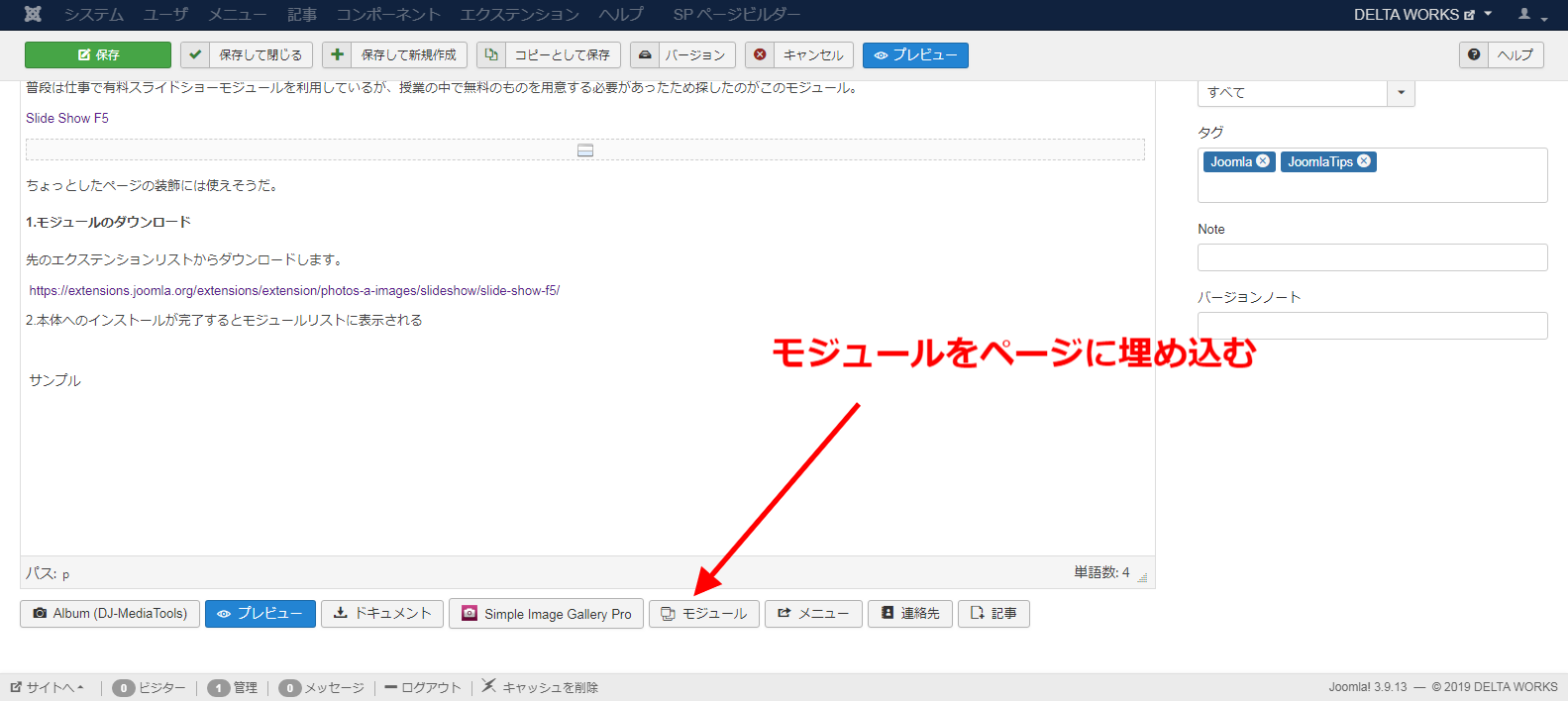Image resolution: width=1568 pixels, height=701 pixels.
Task: Click the サンプル text in editor
Action: click(x=54, y=380)
